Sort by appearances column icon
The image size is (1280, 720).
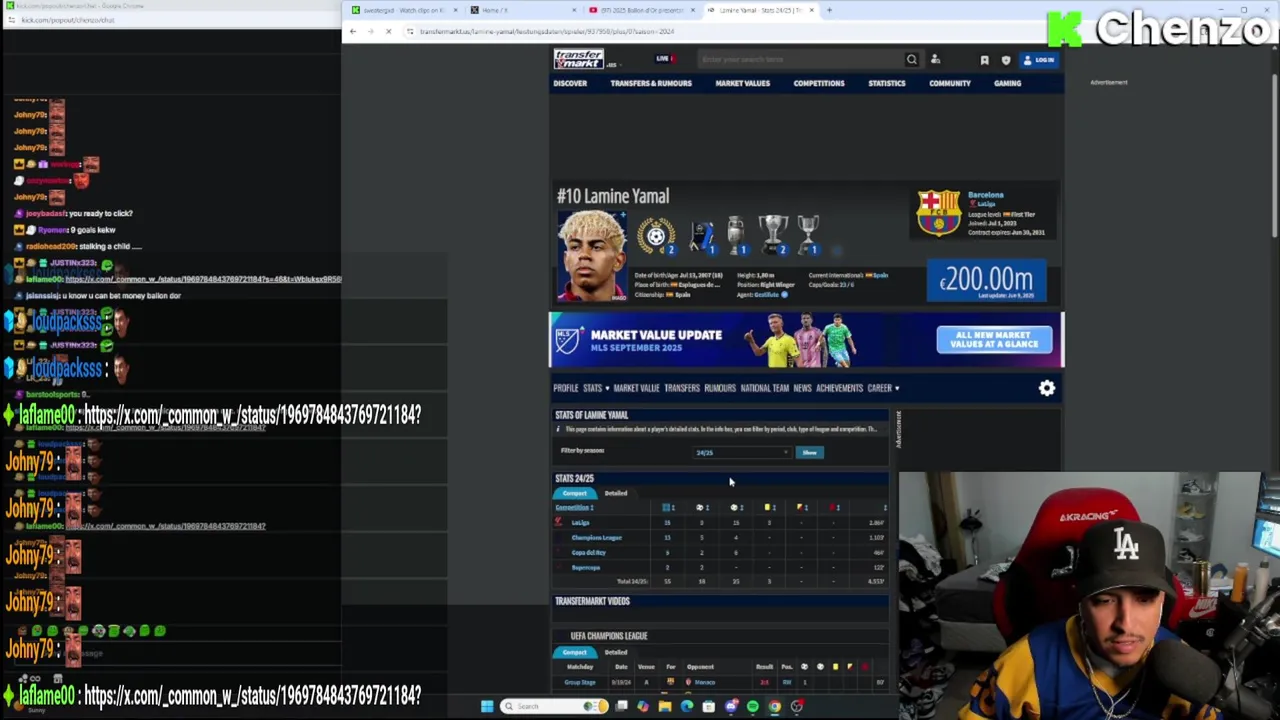(667, 507)
